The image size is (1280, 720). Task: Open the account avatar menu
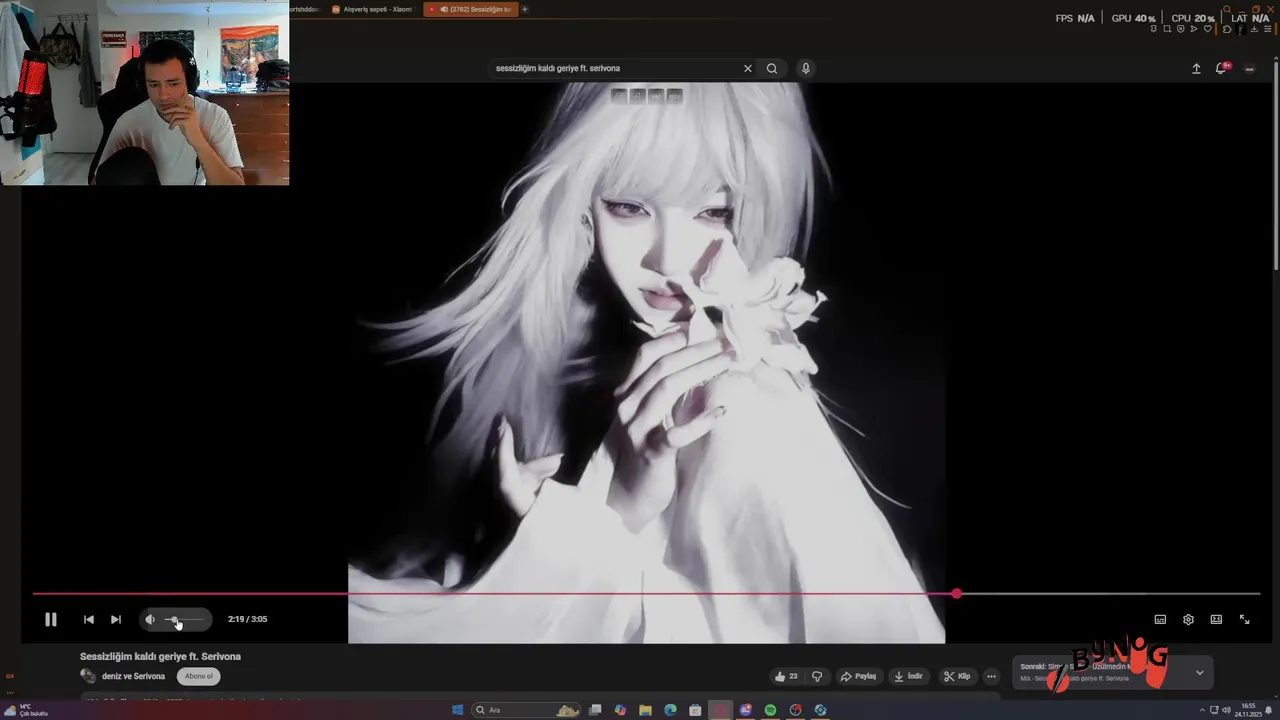click(1249, 68)
